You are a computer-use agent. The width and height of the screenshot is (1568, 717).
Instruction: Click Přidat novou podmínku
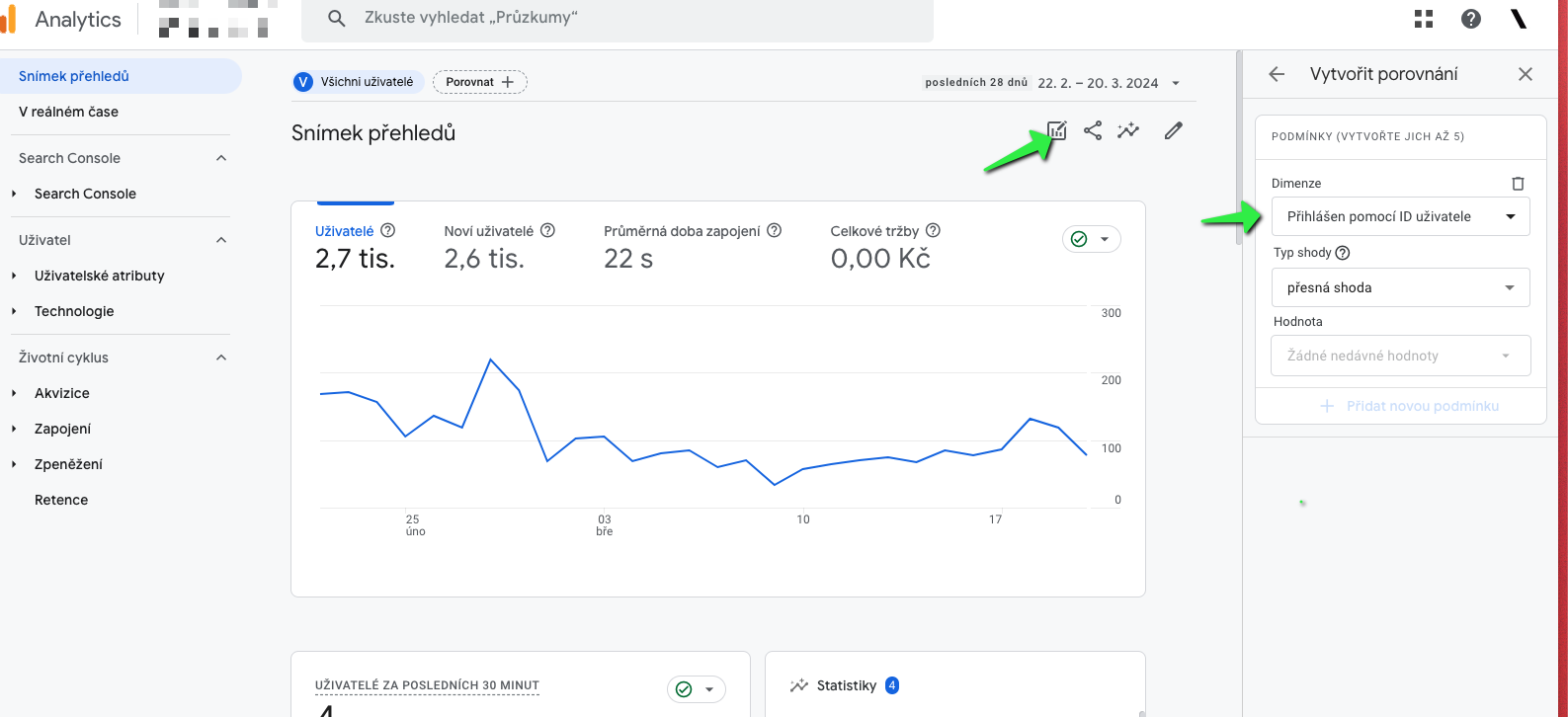tap(1410, 406)
